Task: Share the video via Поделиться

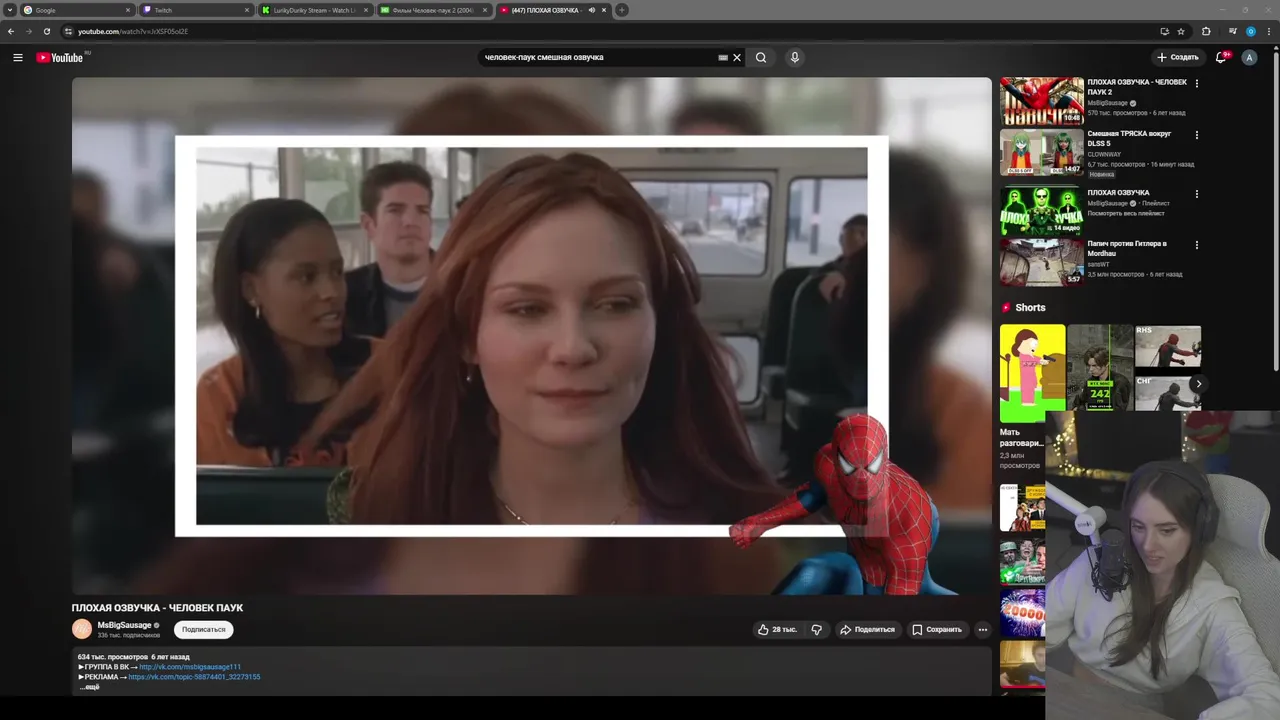Action: click(867, 629)
